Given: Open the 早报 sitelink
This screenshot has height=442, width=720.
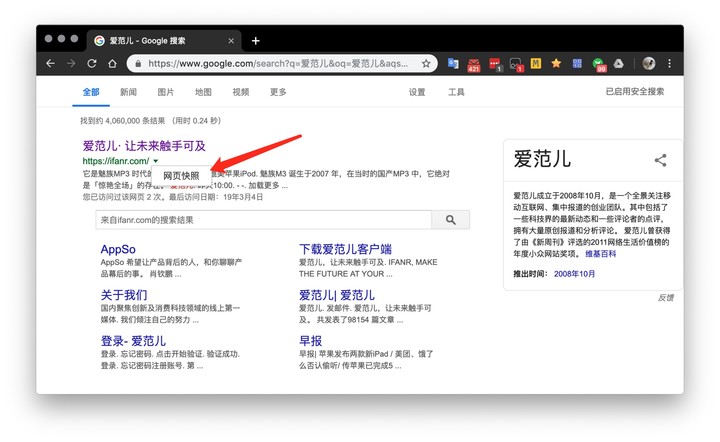Looking at the screenshot, I should [x=310, y=341].
